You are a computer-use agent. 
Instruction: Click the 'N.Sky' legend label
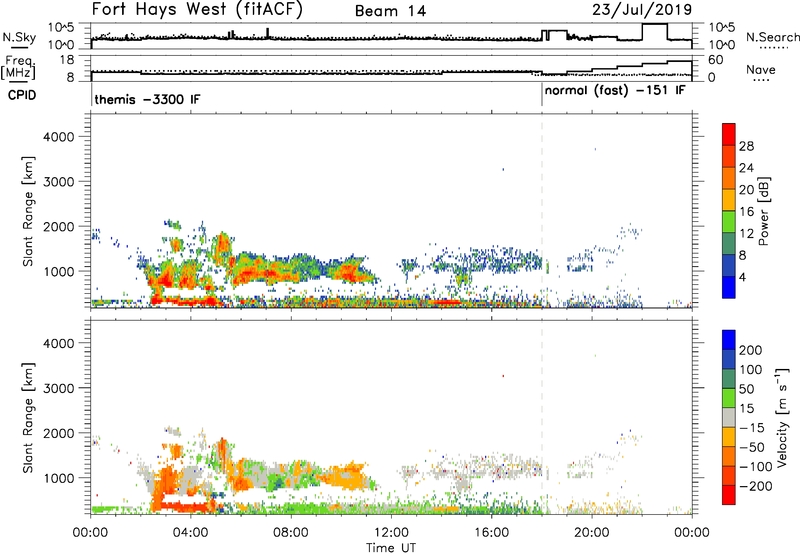pos(19,37)
